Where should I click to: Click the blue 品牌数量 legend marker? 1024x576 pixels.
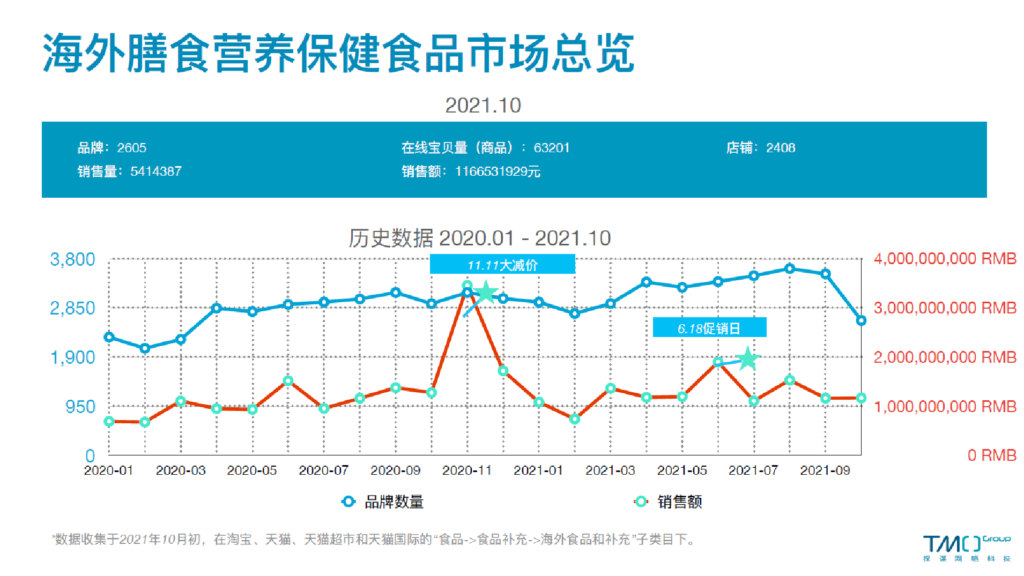pos(349,502)
